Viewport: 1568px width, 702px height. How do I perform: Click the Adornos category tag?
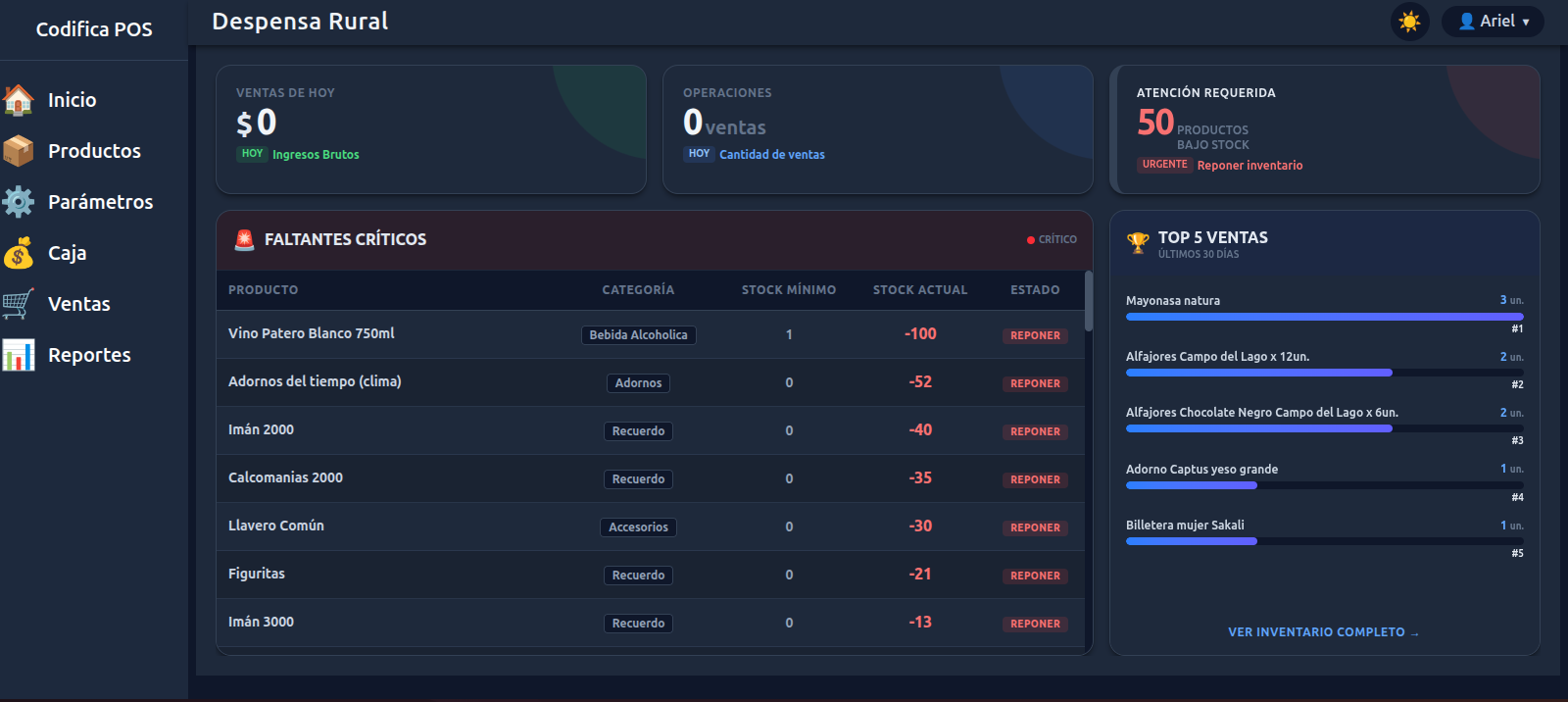tap(638, 383)
